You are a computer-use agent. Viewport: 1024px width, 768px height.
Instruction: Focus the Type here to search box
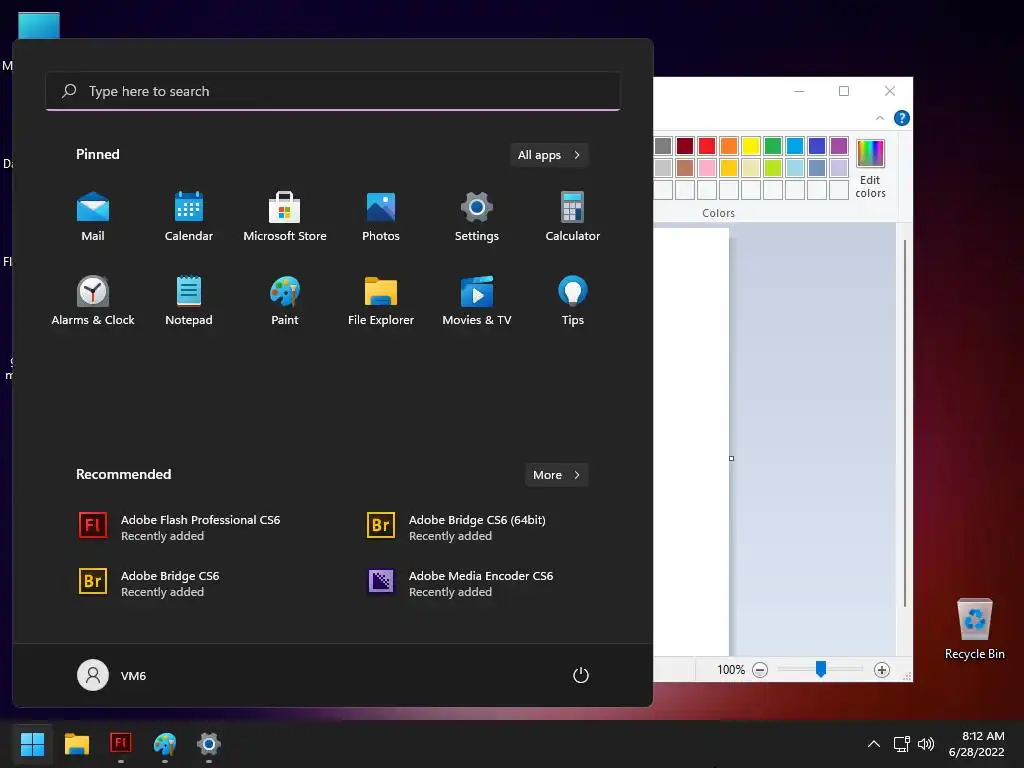point(333,91)
